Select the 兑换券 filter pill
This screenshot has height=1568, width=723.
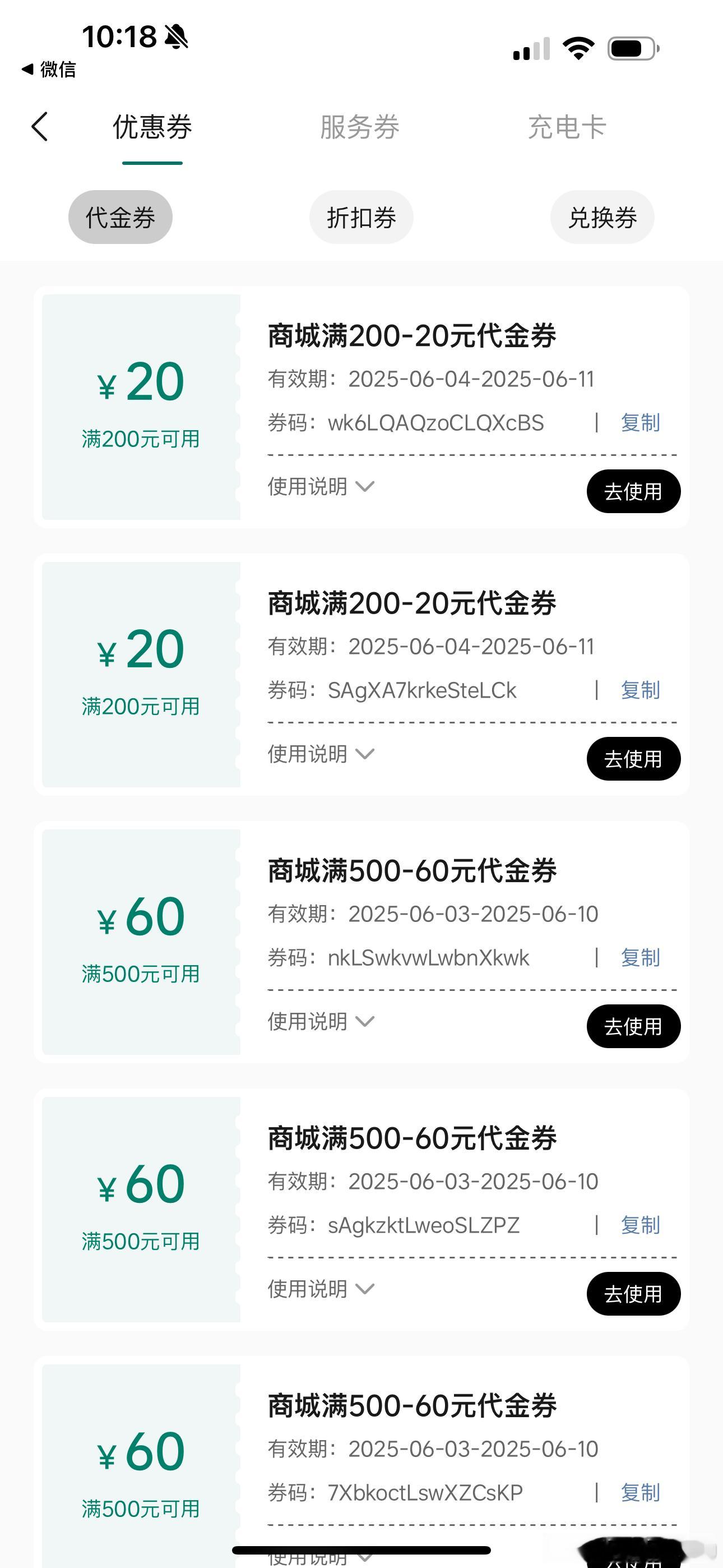(x=602, y=217)
